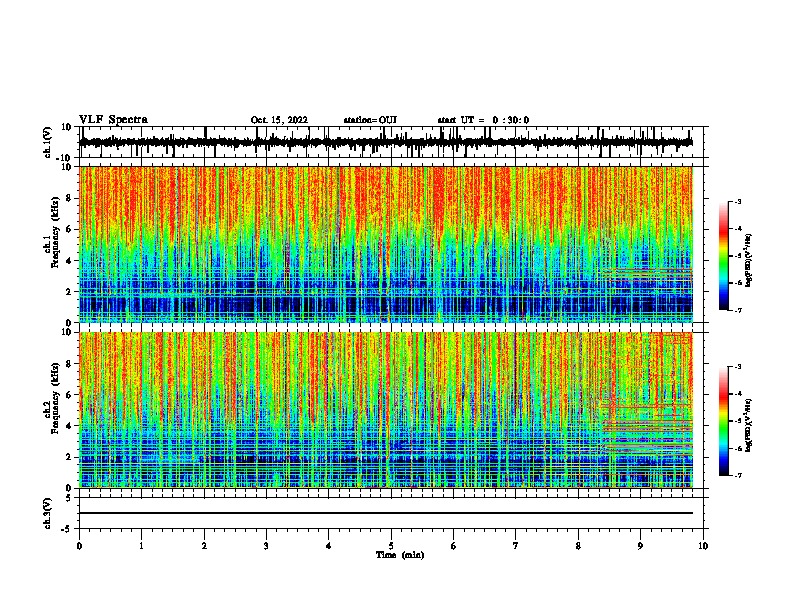Click time axis tick label "8"

coord(578,546)
